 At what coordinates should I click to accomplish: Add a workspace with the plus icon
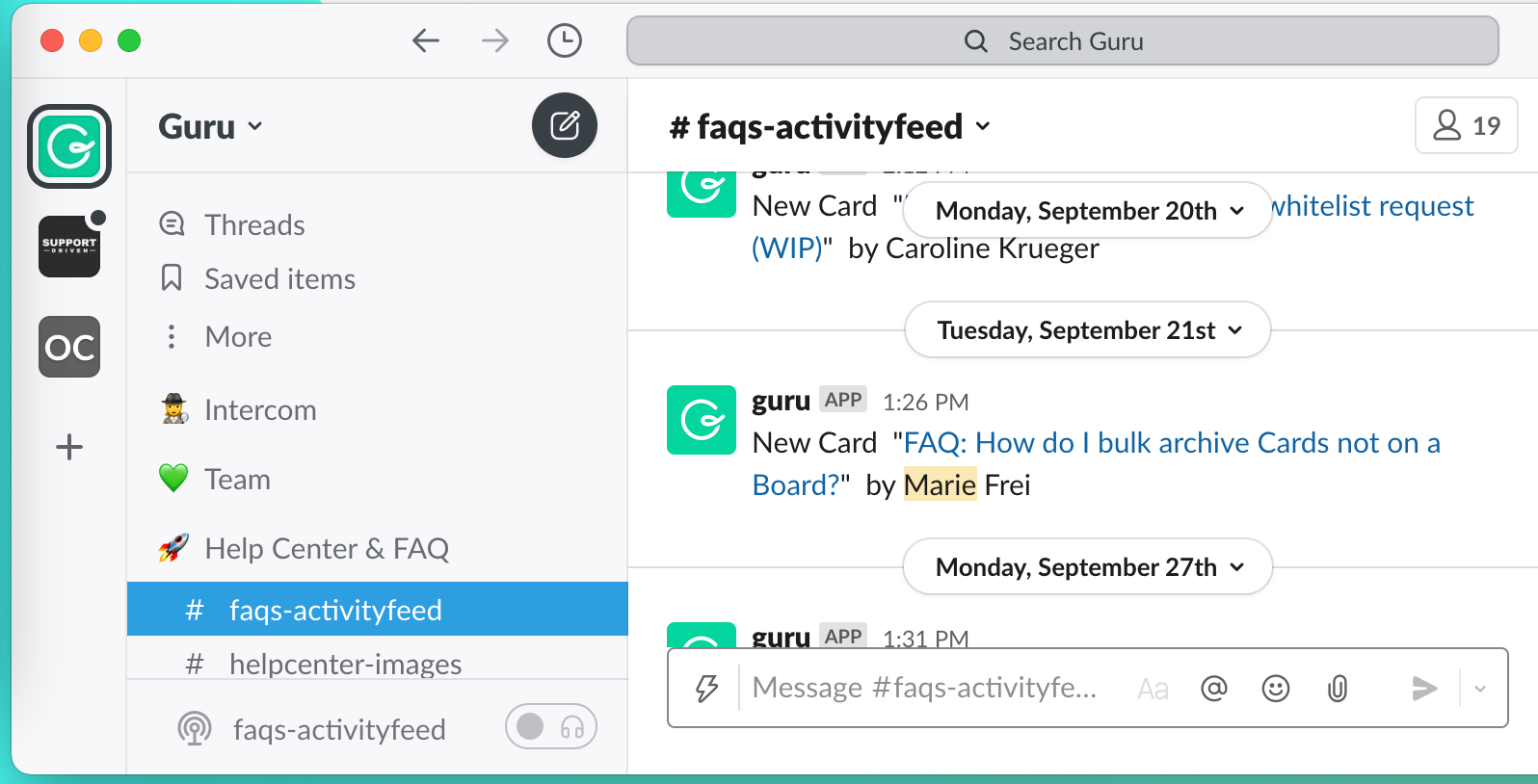tap(69, 447)
